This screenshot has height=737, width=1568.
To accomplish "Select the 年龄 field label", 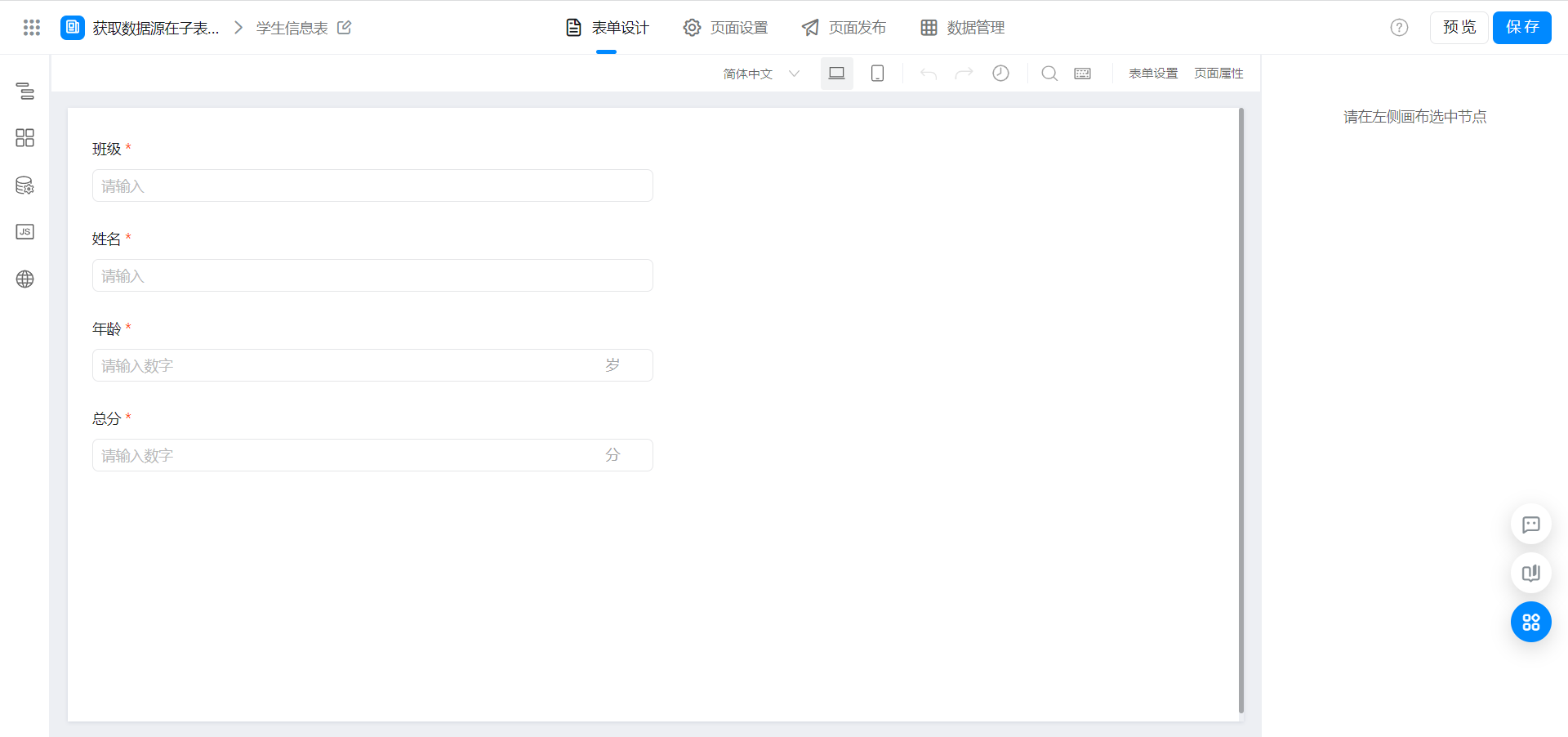I will pyautogui.click(x=107, y=328).
